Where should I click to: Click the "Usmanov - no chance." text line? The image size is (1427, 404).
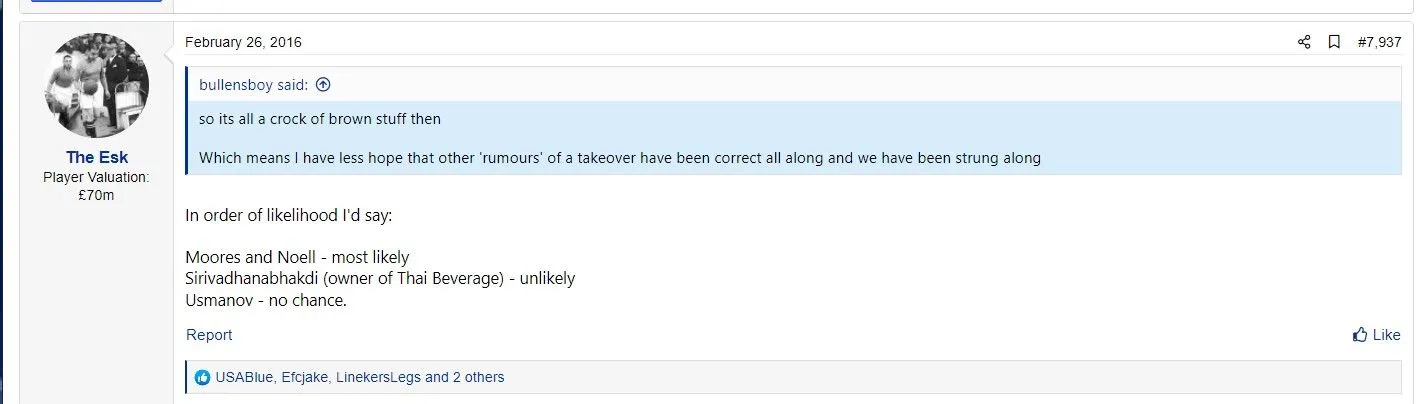tap(265, 300)
